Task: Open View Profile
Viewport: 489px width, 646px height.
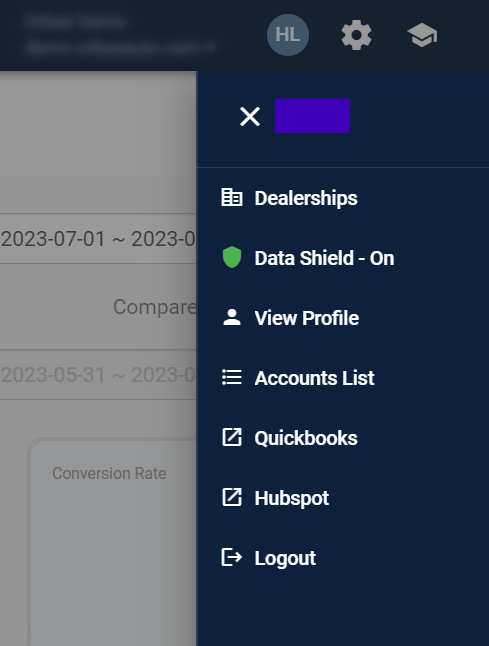Action: tap(307, 318)
